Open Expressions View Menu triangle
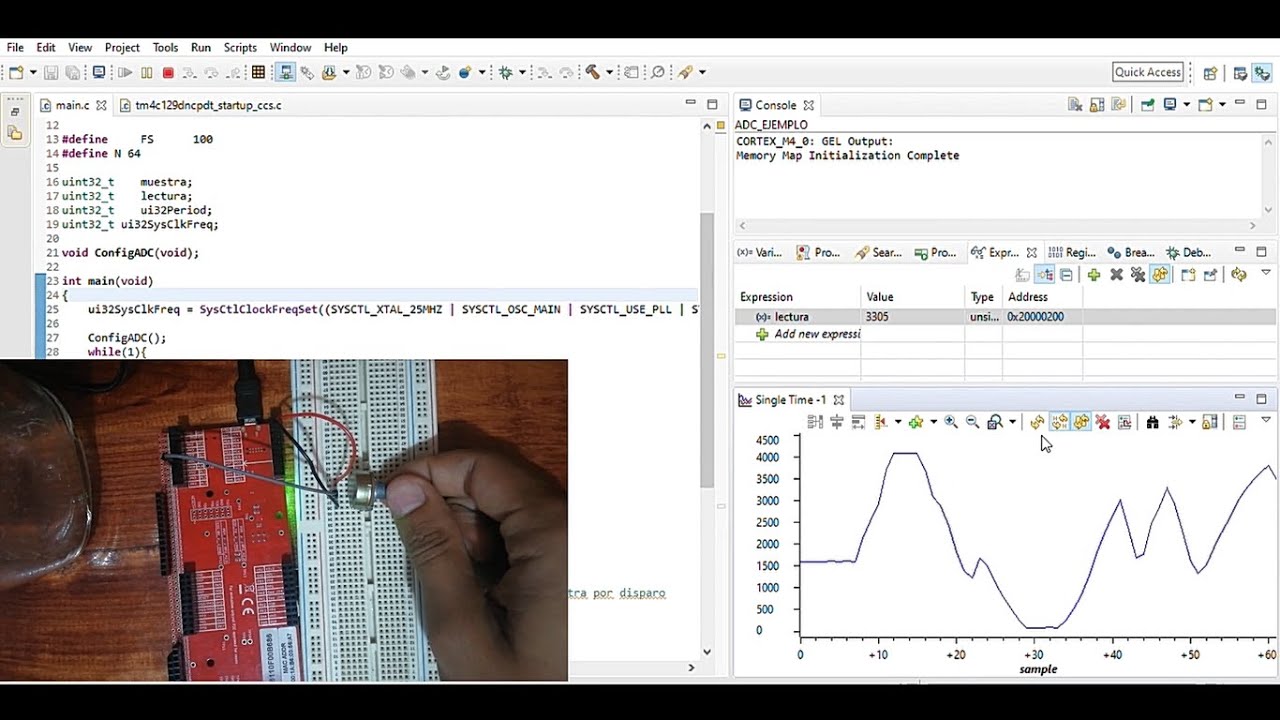 (1266, 272)
